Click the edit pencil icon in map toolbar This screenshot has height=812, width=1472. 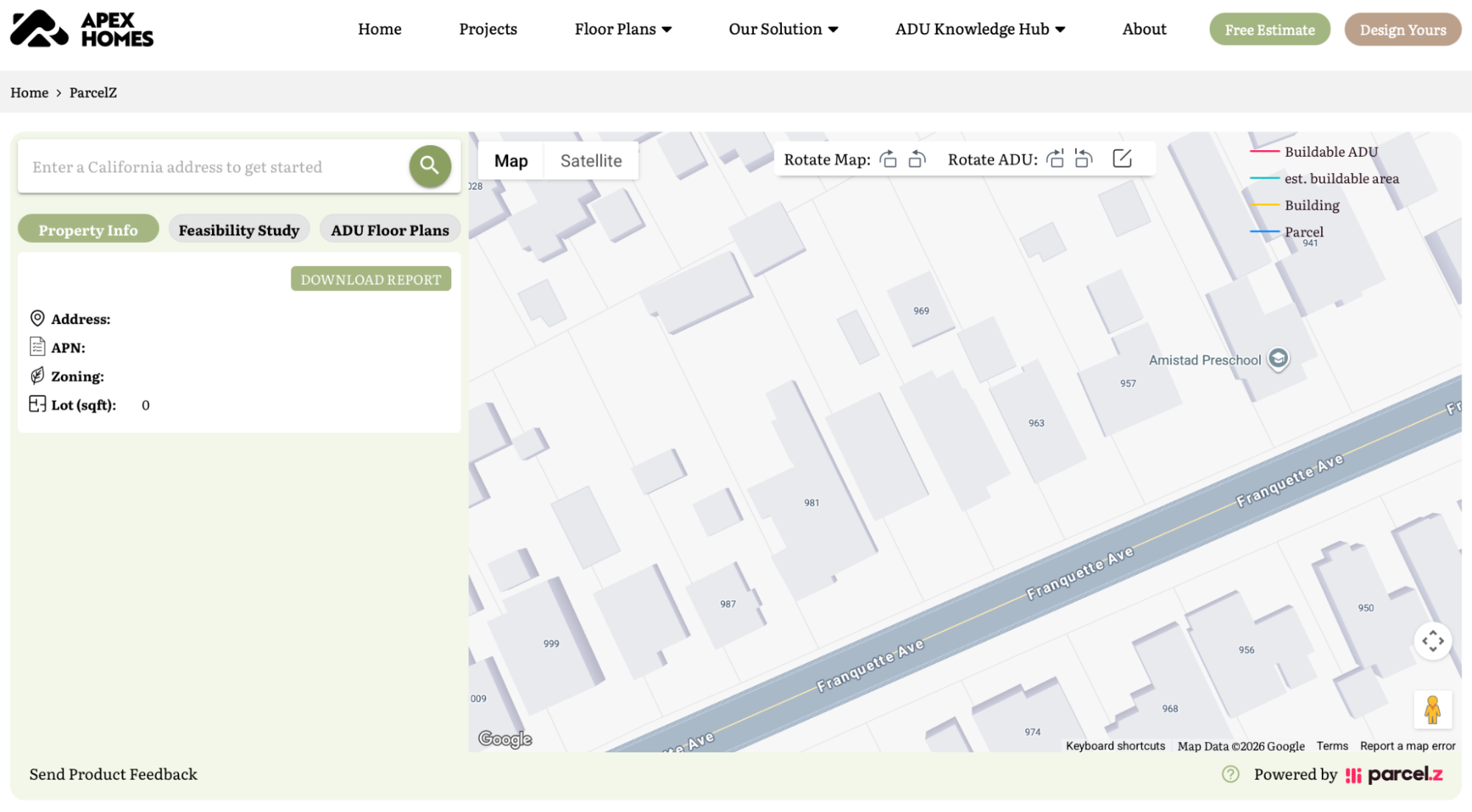tap(1121, 158)
